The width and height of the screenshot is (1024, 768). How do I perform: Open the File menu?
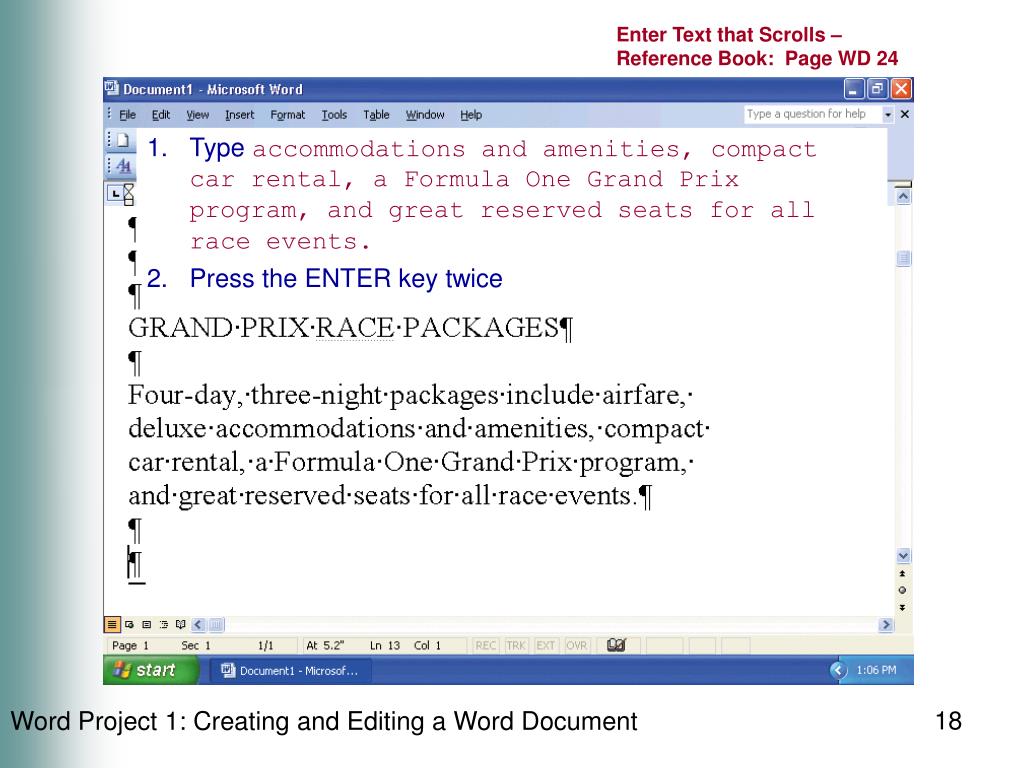pos(127,115)
